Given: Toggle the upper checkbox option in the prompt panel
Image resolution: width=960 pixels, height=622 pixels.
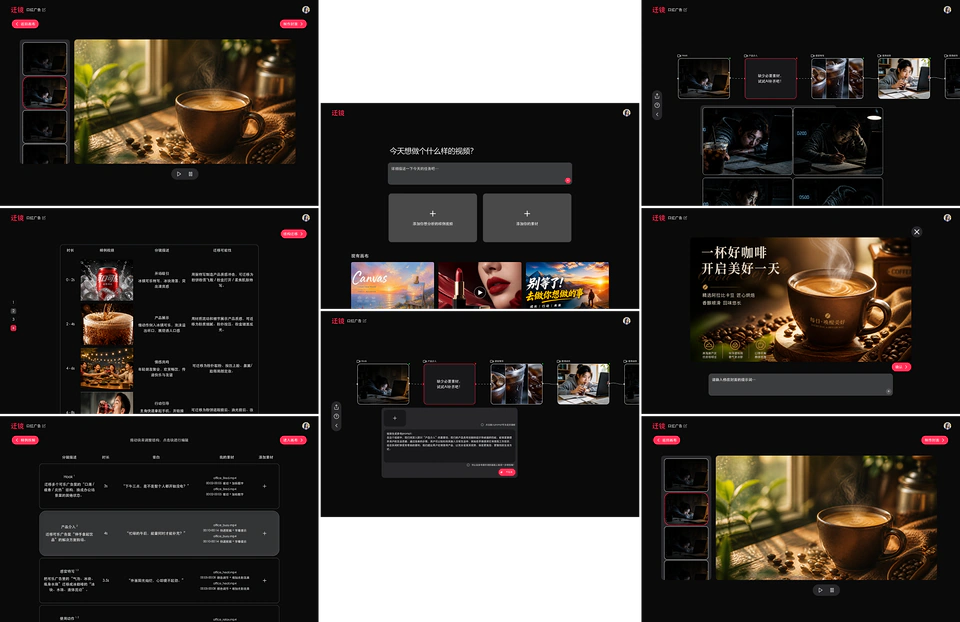Looking at the screenshot, I should click(x=482, y=424).
